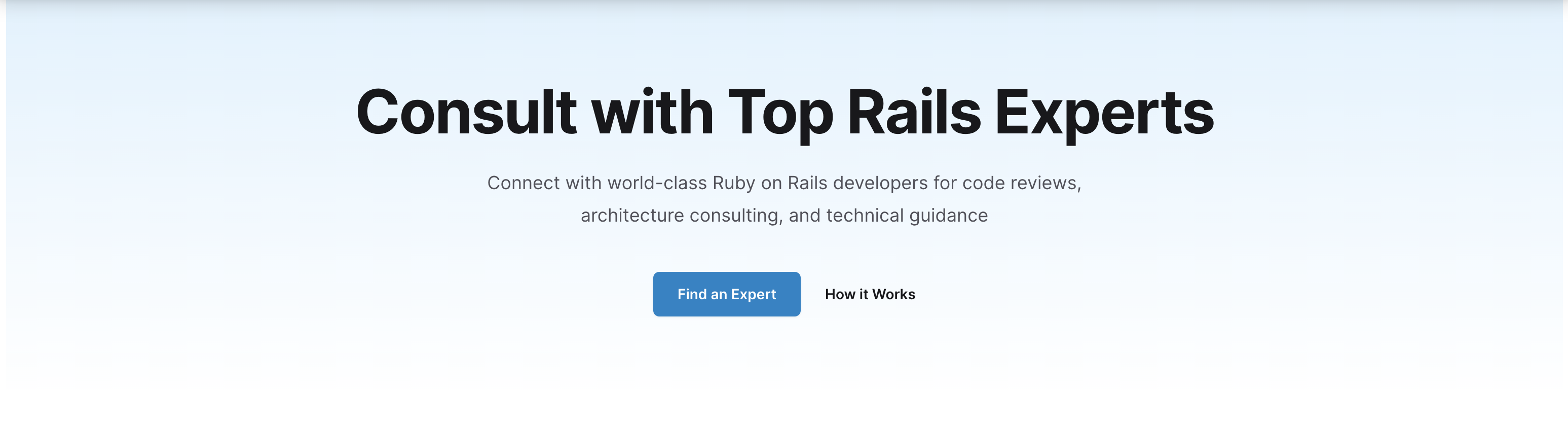
Task: Click the word How in the link
Action: 840,294
